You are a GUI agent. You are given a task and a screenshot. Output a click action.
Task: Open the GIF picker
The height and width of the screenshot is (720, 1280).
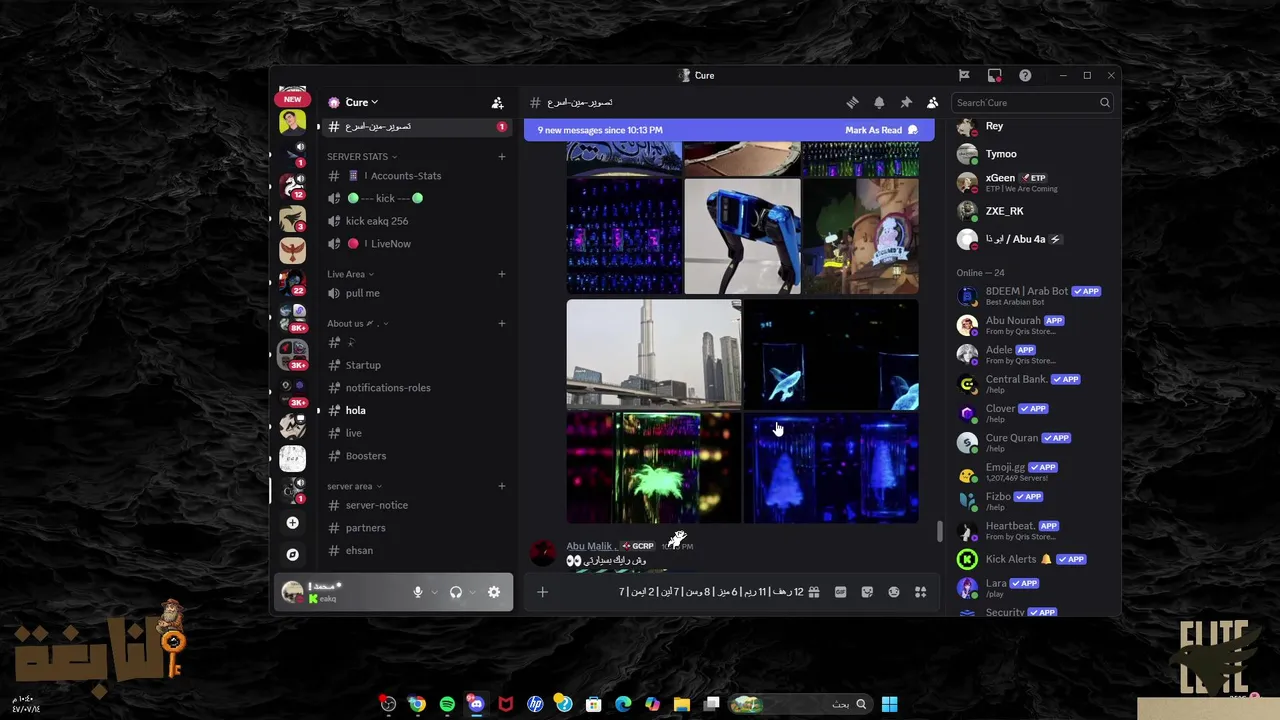pyautogui.click(x=840, y=592)
